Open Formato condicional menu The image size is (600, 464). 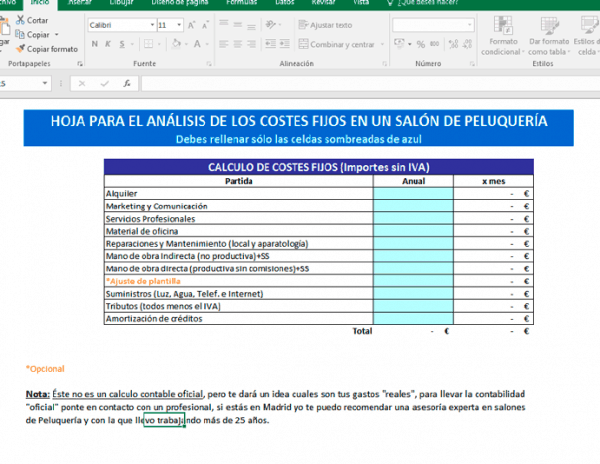pyautogui.click(x=503, y=36)
